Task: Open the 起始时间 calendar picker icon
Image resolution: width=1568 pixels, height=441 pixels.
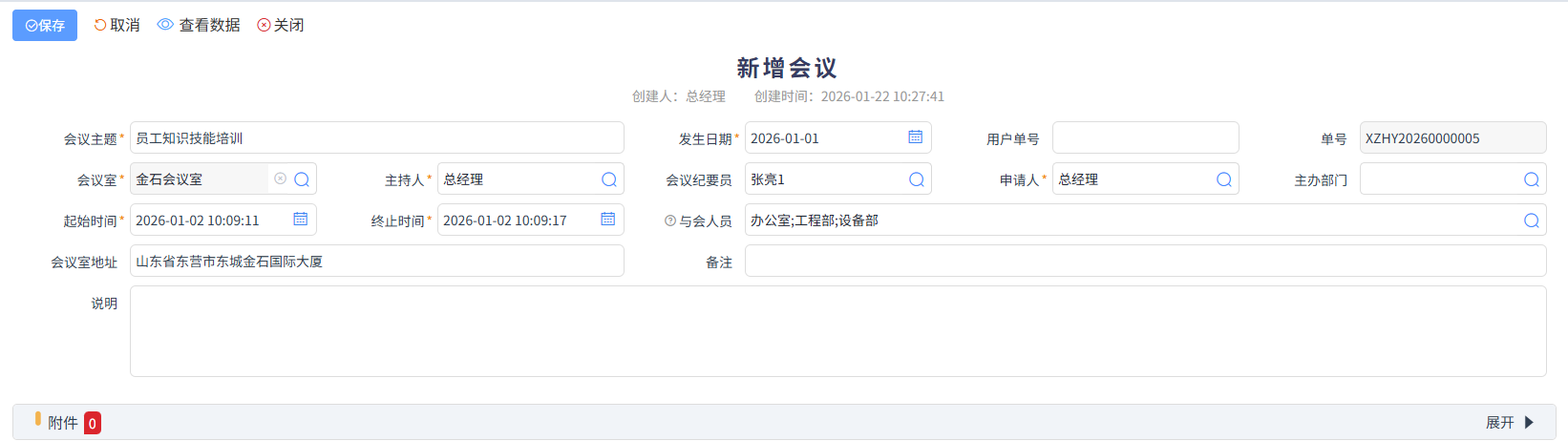Action: pyautogui.click(x=300, y=220)
